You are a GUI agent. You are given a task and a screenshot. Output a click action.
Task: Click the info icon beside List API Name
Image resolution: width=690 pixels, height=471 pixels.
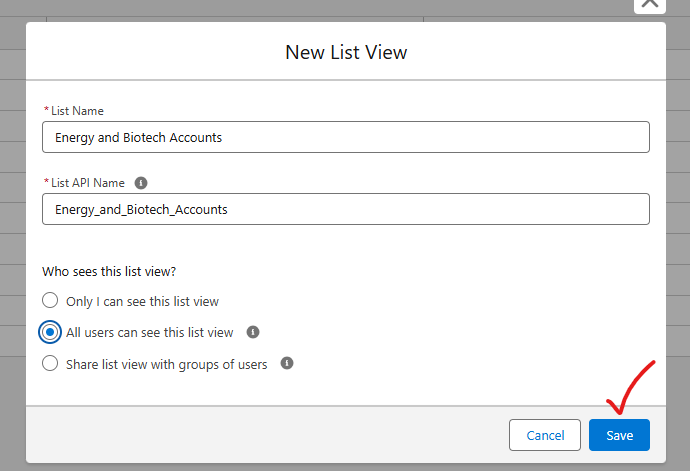tap(141, 183)
